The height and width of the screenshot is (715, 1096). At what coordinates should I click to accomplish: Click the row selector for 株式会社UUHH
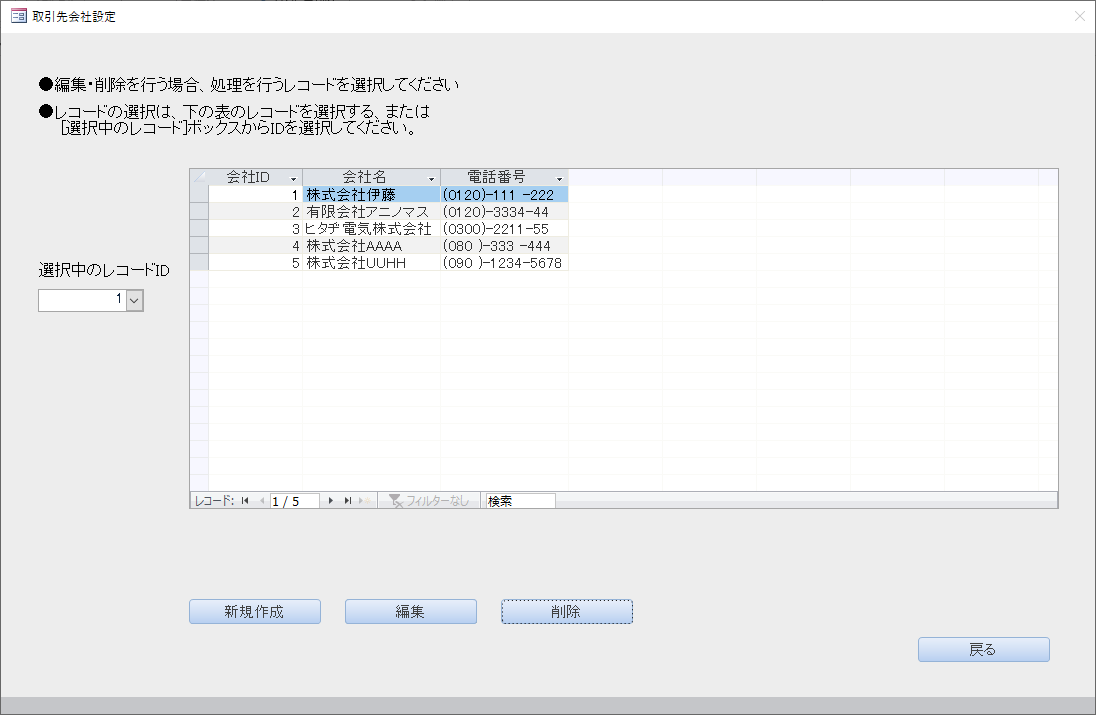pos(199,262)
